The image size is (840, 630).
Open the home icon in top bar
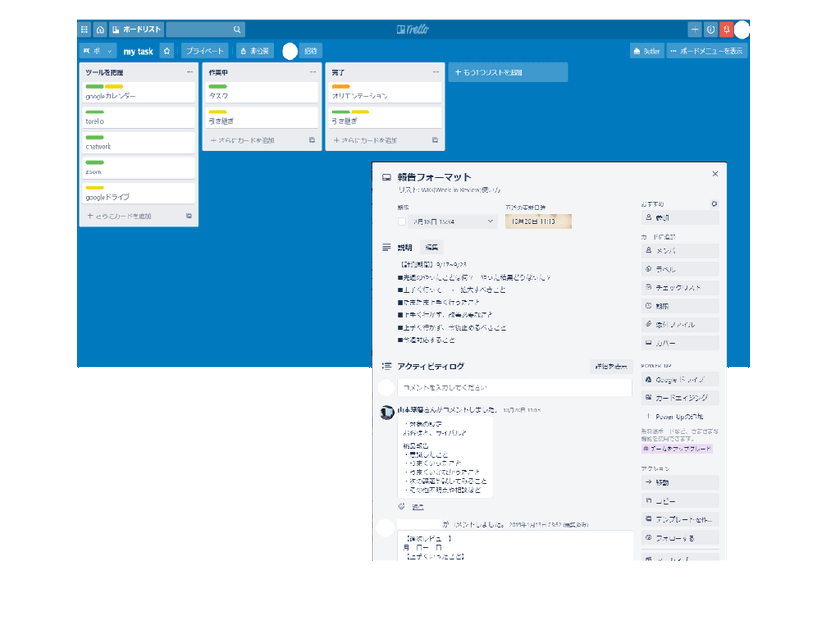pos(100,29)
